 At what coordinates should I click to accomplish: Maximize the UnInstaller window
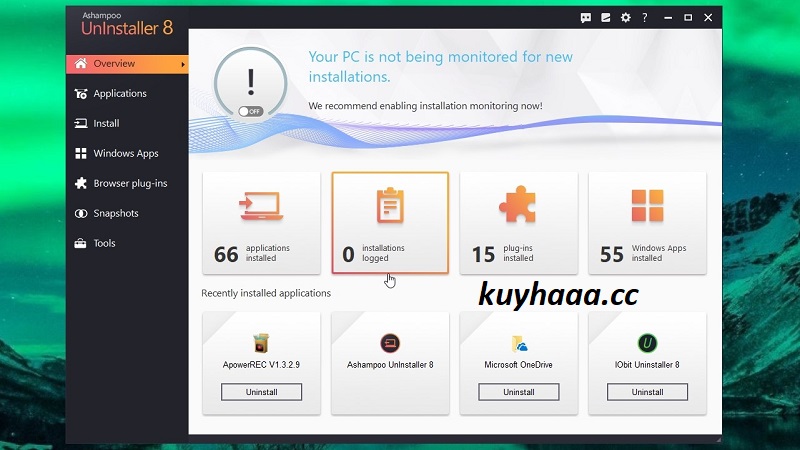coord(688,18)
